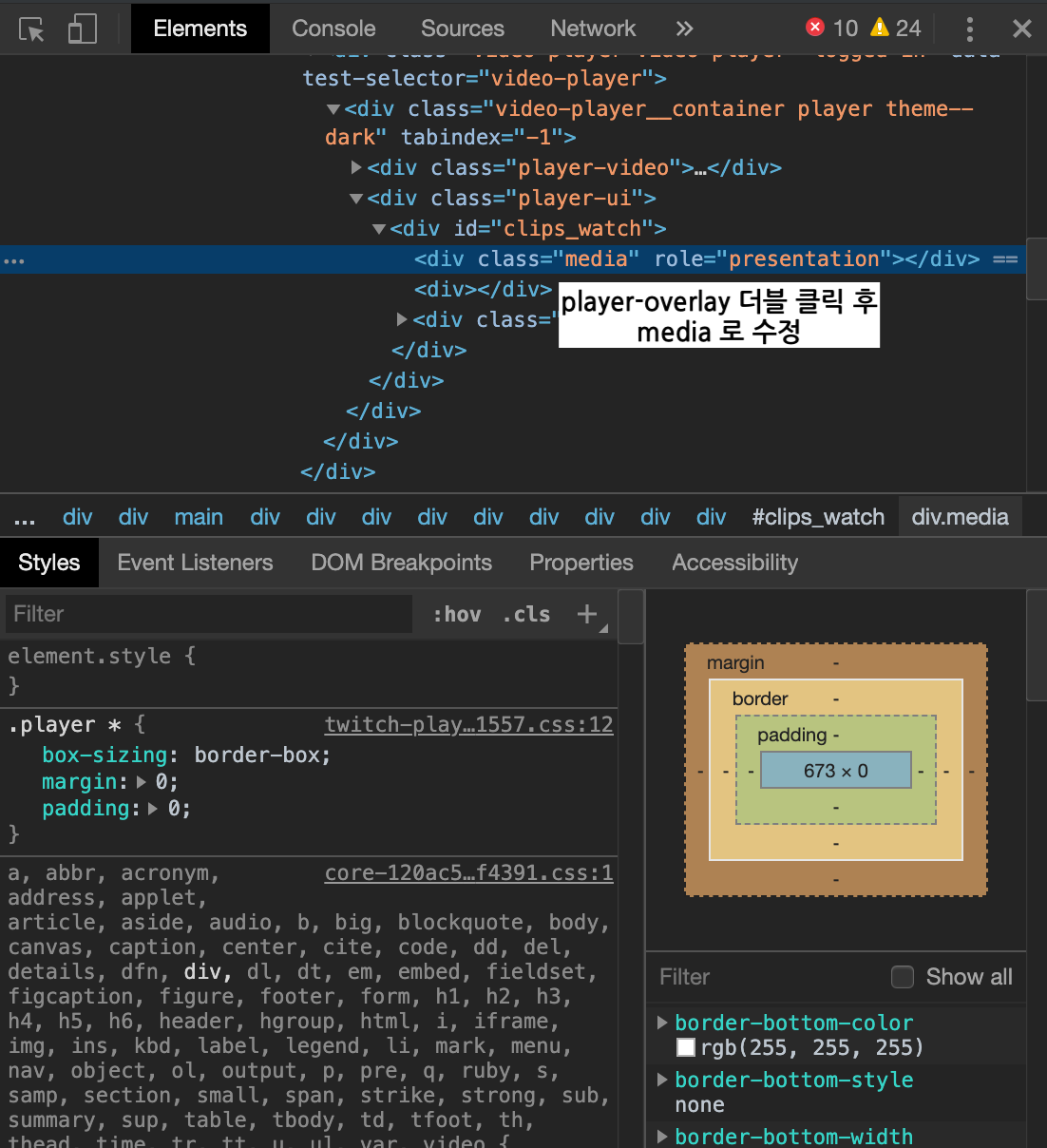
Task: Open the Sources tab
Action: tap(463, 29)
